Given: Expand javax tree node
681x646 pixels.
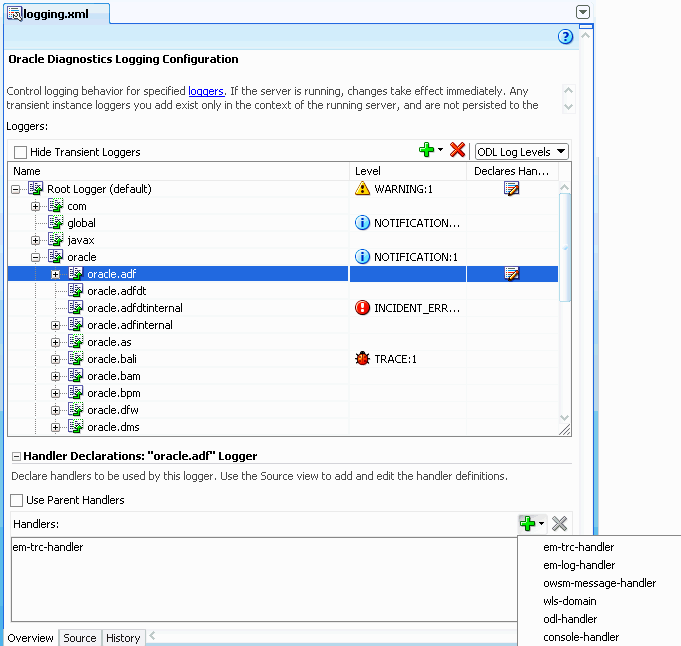Looking at the screenshot, I should click(x=36, y=240).
